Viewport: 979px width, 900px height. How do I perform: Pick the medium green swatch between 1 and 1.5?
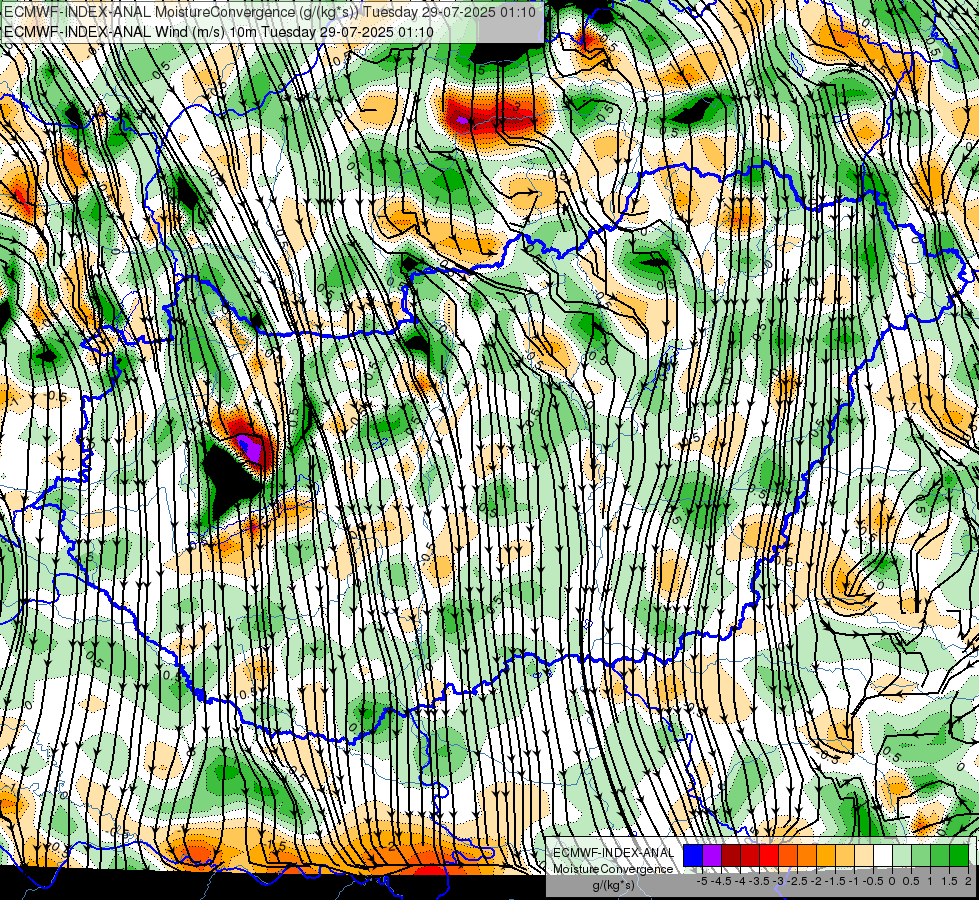(940, 856)
